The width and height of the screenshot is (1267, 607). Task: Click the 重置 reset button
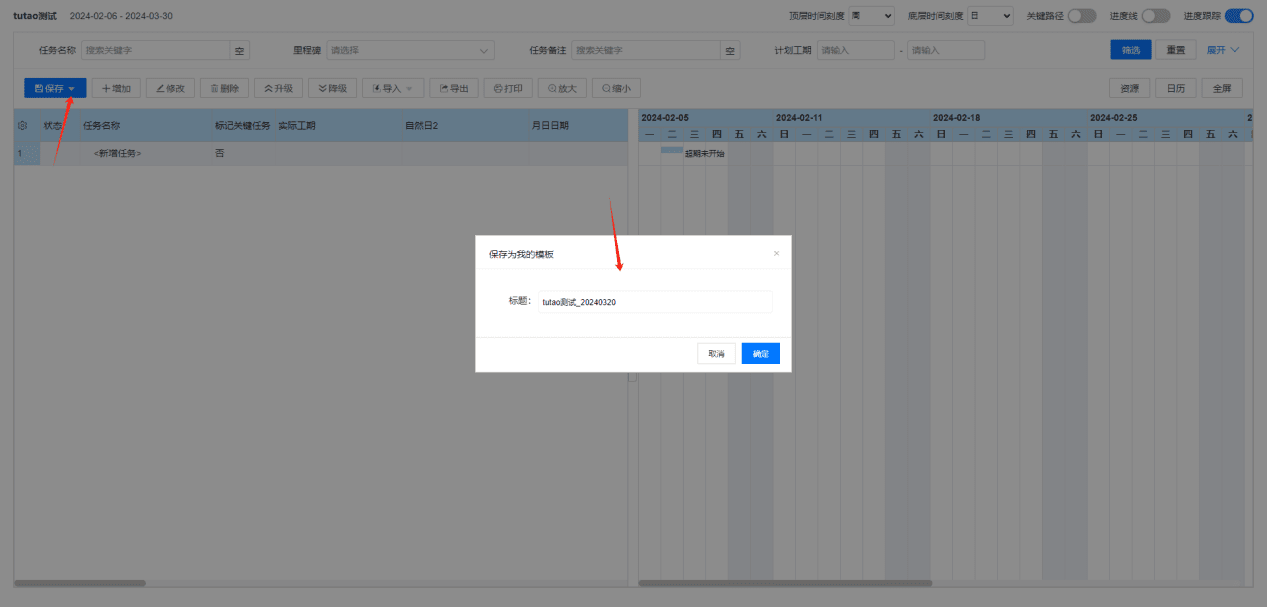click(x=1176, y=50)
